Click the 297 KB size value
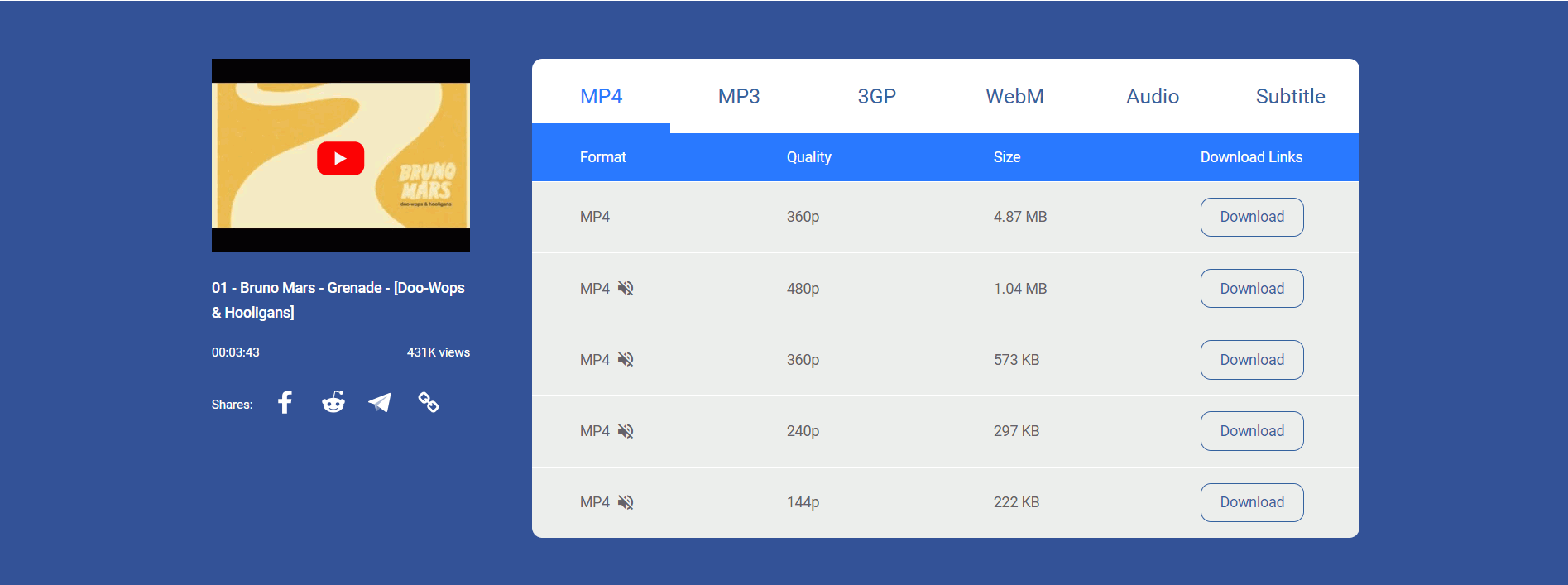The width and height of the screenshot is (1568, 585). [x=1017, y=431]
